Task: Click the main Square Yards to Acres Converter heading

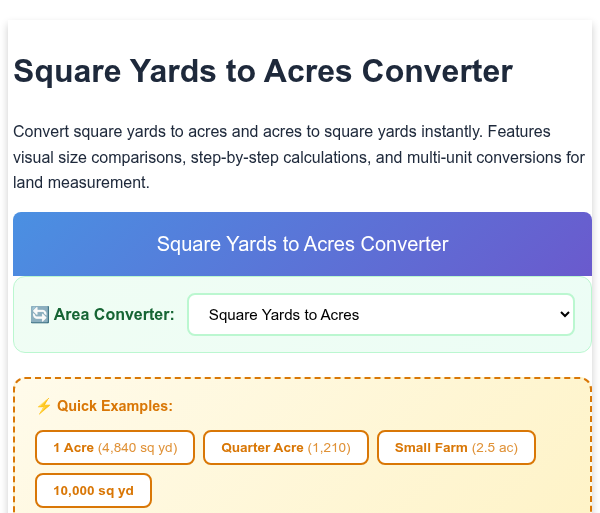Action: [263, 71]
